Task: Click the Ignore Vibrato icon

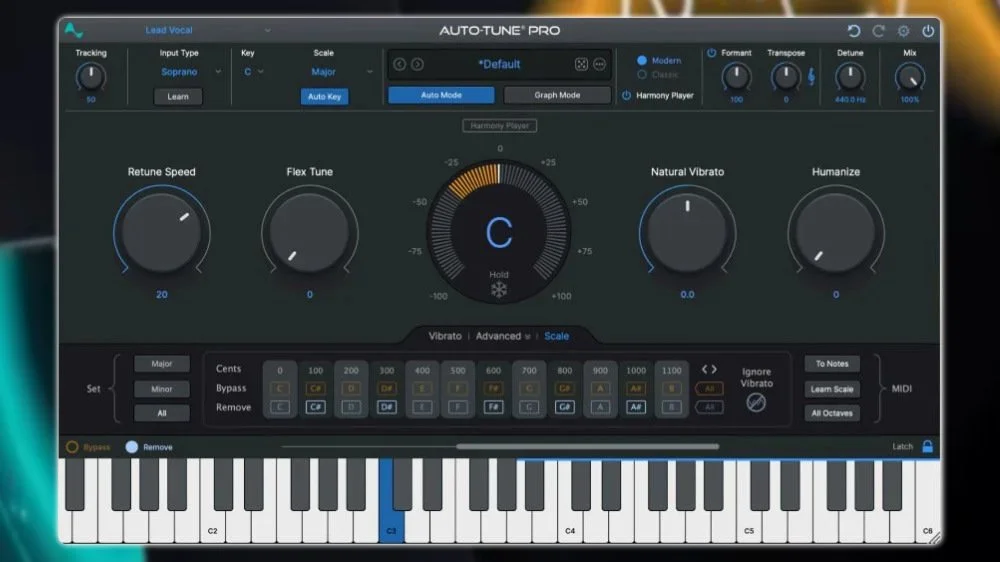Action: 756,403
